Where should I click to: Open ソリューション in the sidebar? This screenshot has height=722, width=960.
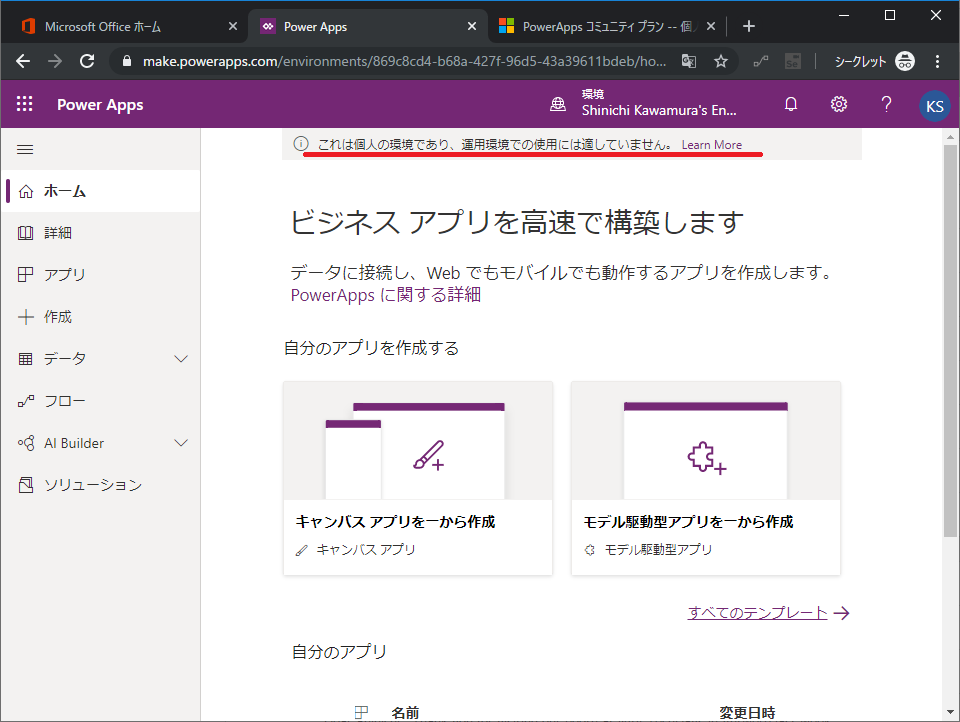101,485
